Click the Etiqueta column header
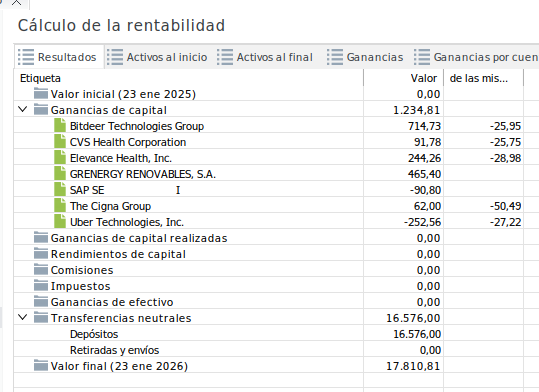The image size is (539, 392). tap(188, 78)
